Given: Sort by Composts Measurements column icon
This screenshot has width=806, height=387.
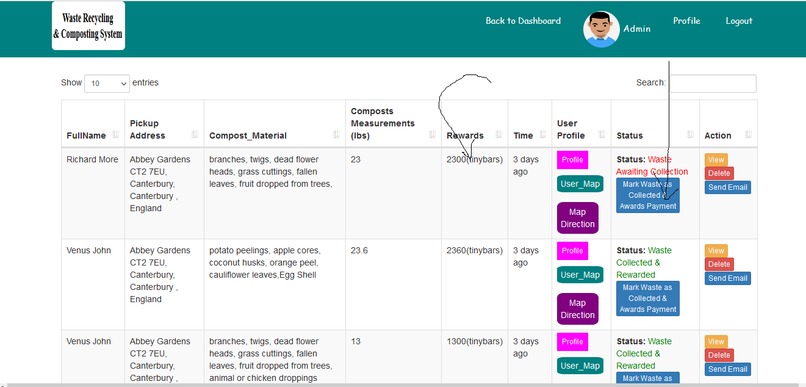Looking at the screenshot, I should point(432,135).
